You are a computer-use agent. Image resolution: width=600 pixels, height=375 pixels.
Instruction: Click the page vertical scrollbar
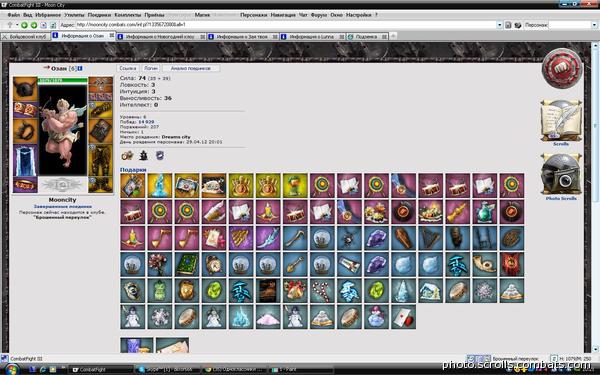pyautogui.click(x=595, y=197)
